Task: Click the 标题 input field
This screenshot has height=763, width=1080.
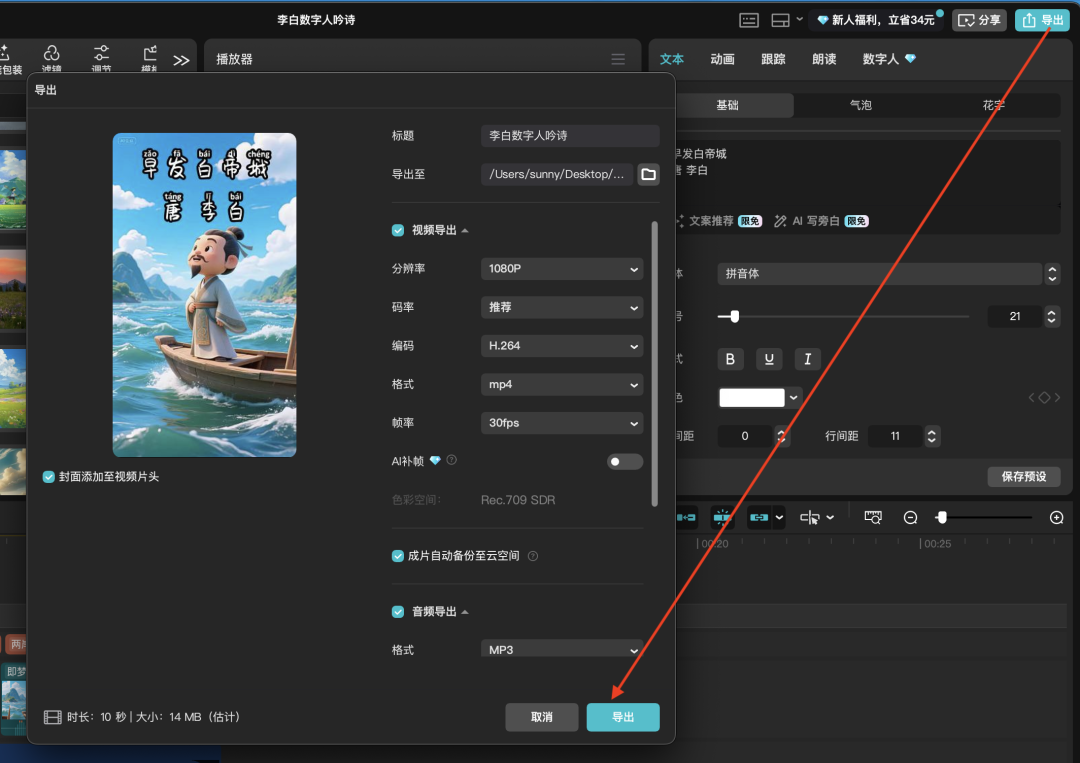Action: (570, 136)
